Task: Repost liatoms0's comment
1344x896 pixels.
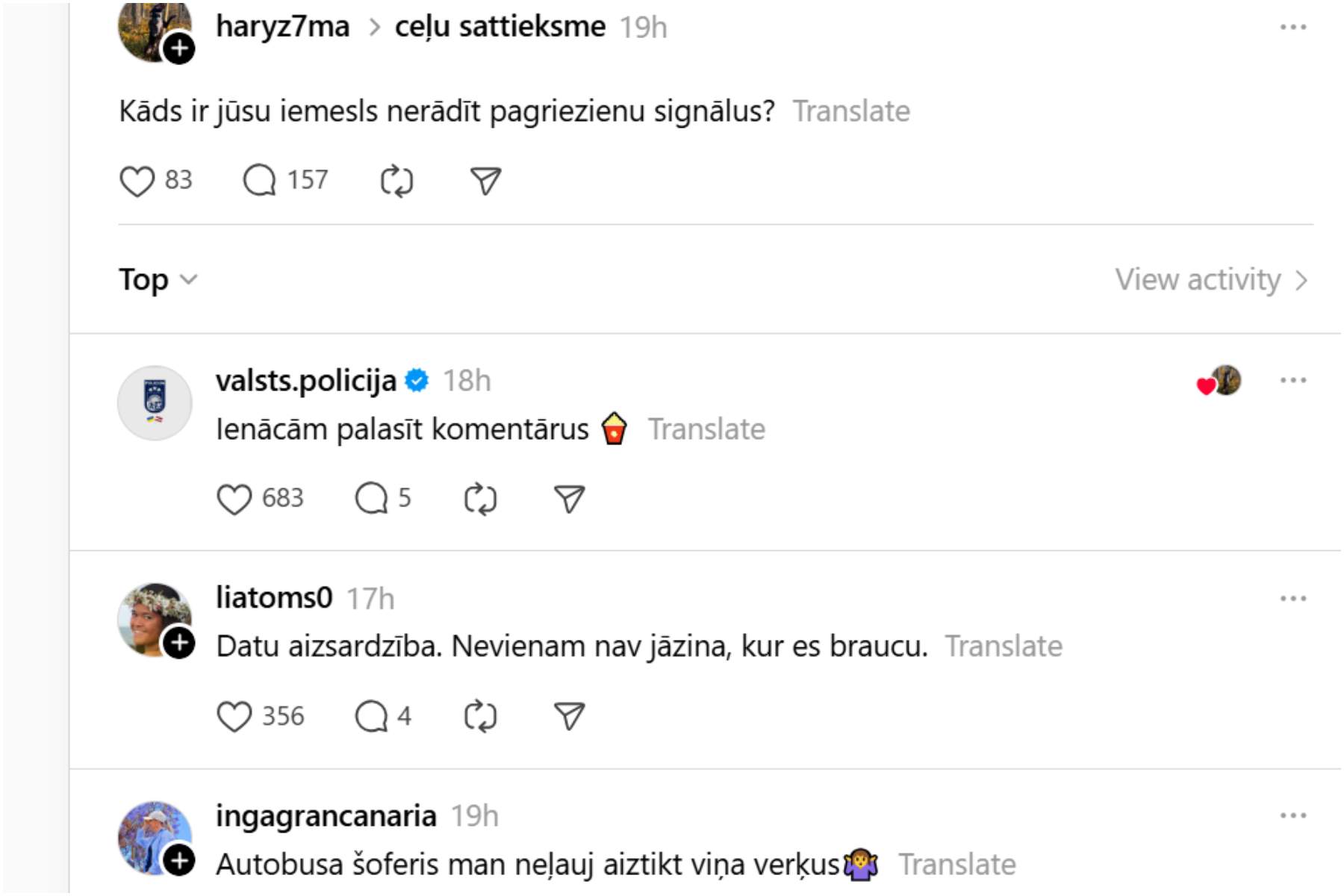Action: (x=480, y=717)
